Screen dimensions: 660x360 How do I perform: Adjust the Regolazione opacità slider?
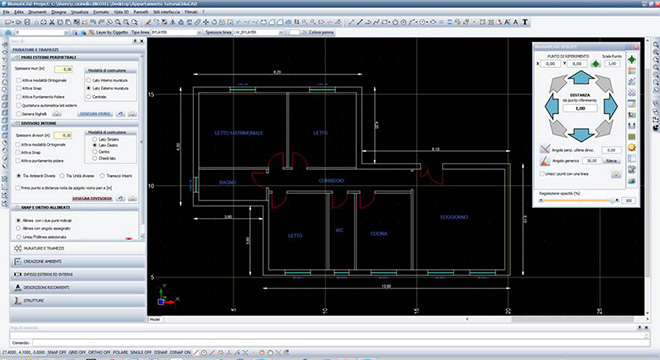(x=579, y=200)
